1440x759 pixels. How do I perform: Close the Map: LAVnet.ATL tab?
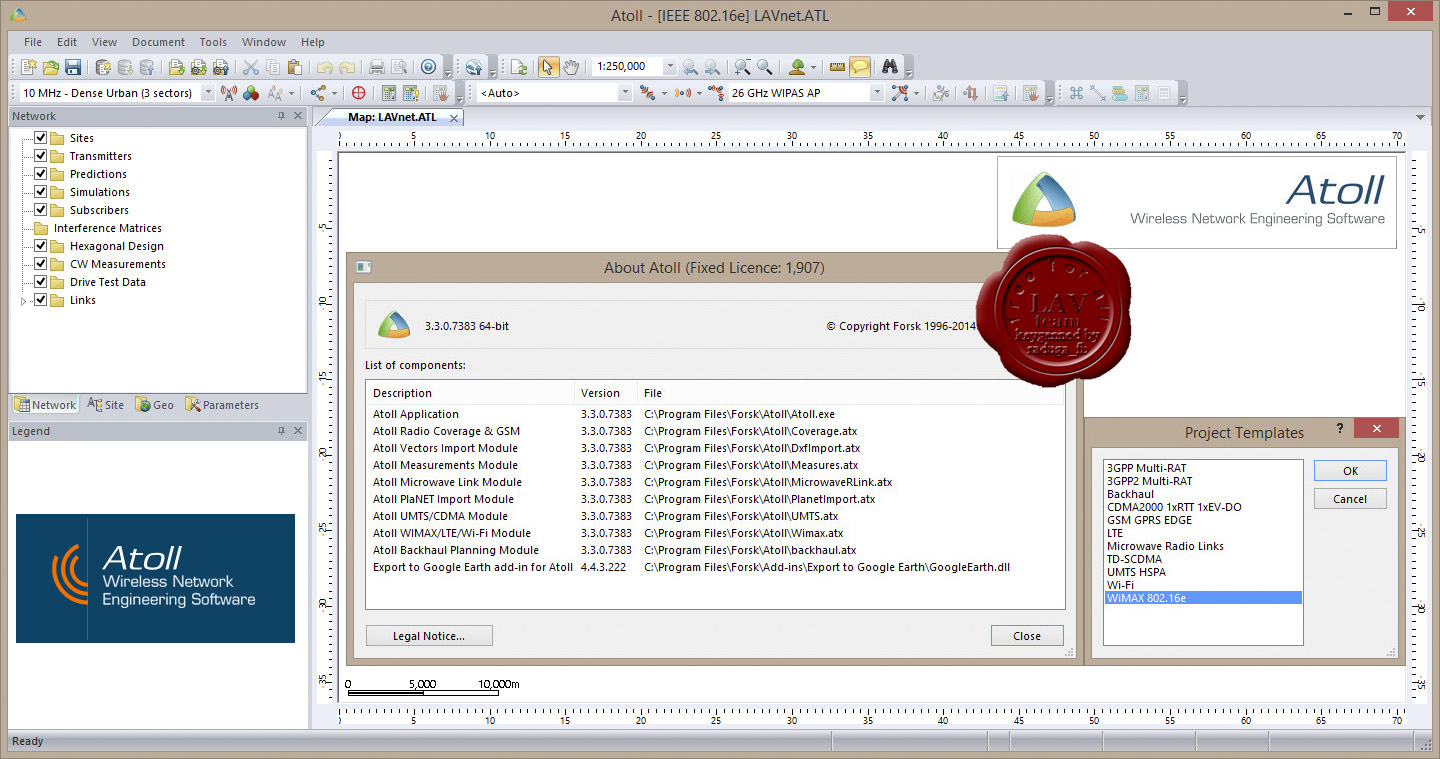click(453, 117)
